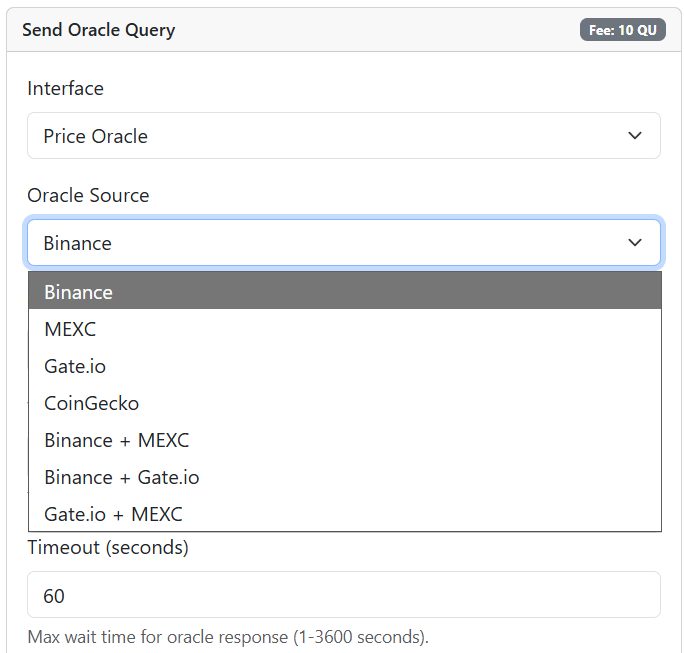Select Binance from the dropdown list
The image size is (684, 653).
(x=78, y=292)
